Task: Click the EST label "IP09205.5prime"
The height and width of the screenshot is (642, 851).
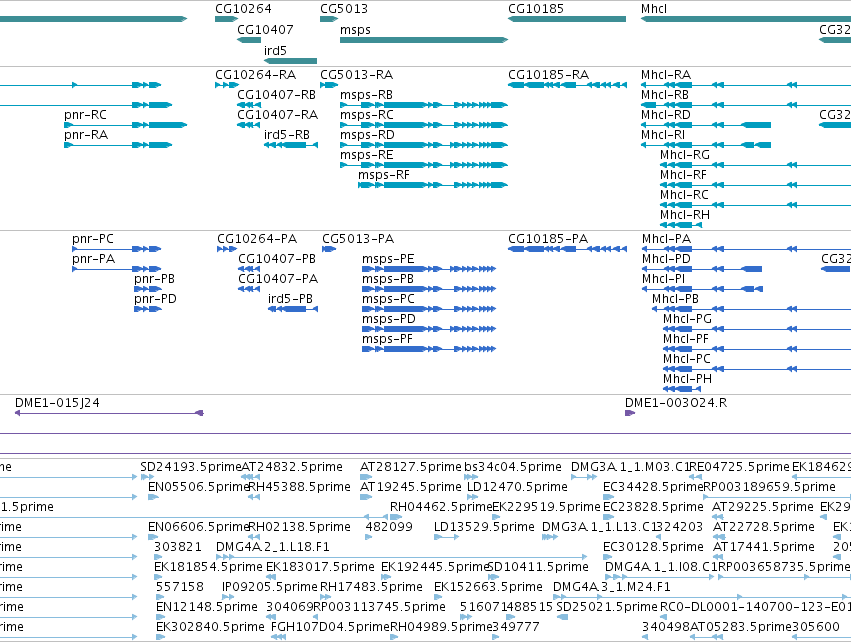Action: (269, 587)
